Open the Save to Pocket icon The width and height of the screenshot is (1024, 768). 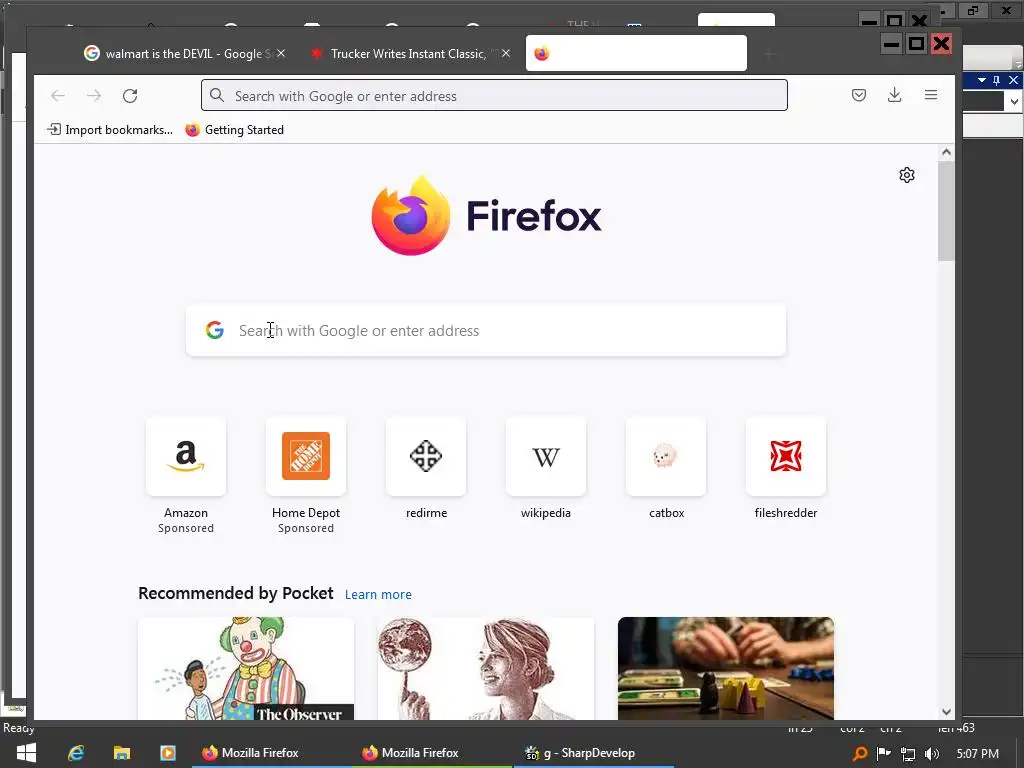tap(859, 95)
